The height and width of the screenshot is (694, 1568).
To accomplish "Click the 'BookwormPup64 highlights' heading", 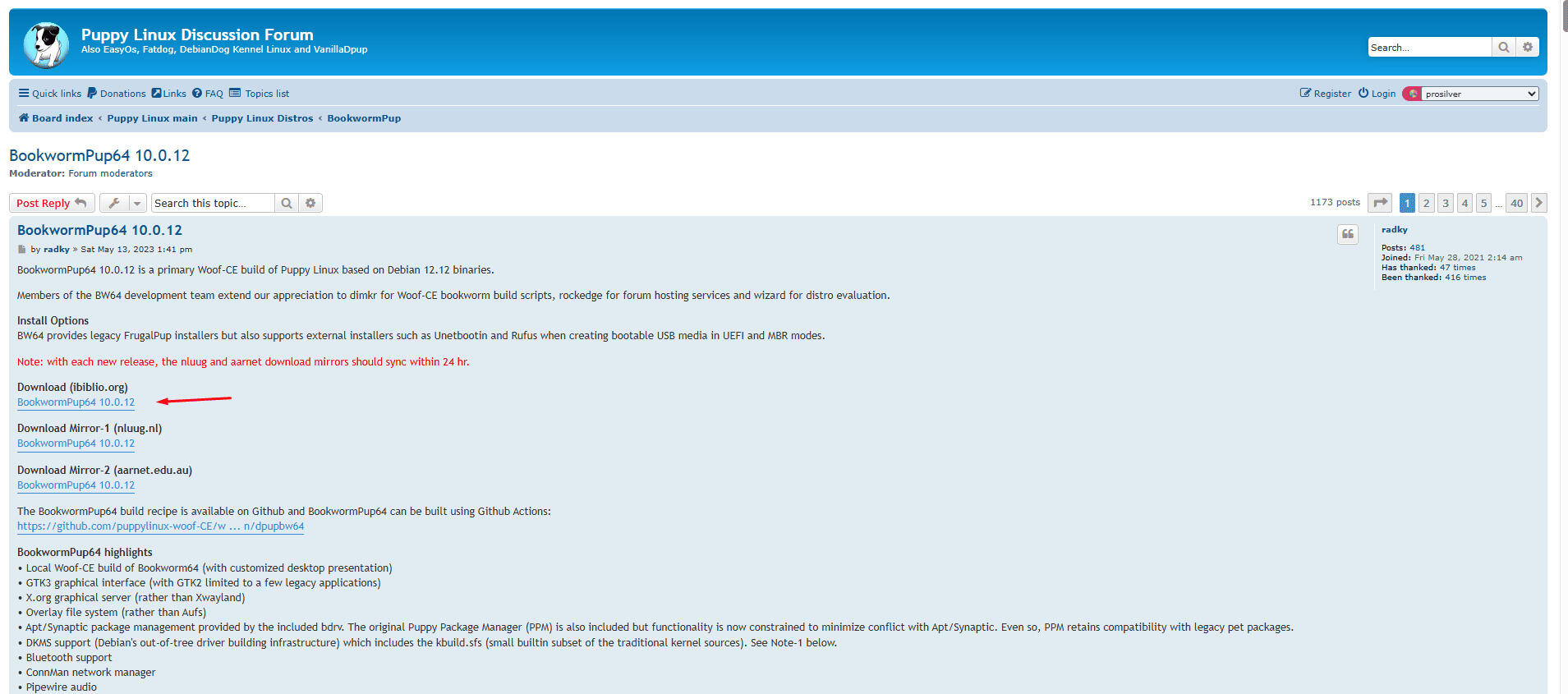I will tap(85, 553).
